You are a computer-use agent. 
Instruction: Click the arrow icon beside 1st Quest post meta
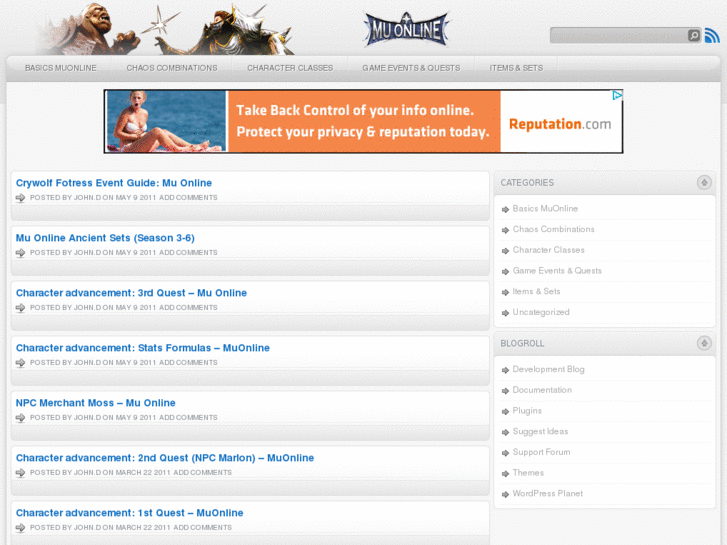coord(20,528)
